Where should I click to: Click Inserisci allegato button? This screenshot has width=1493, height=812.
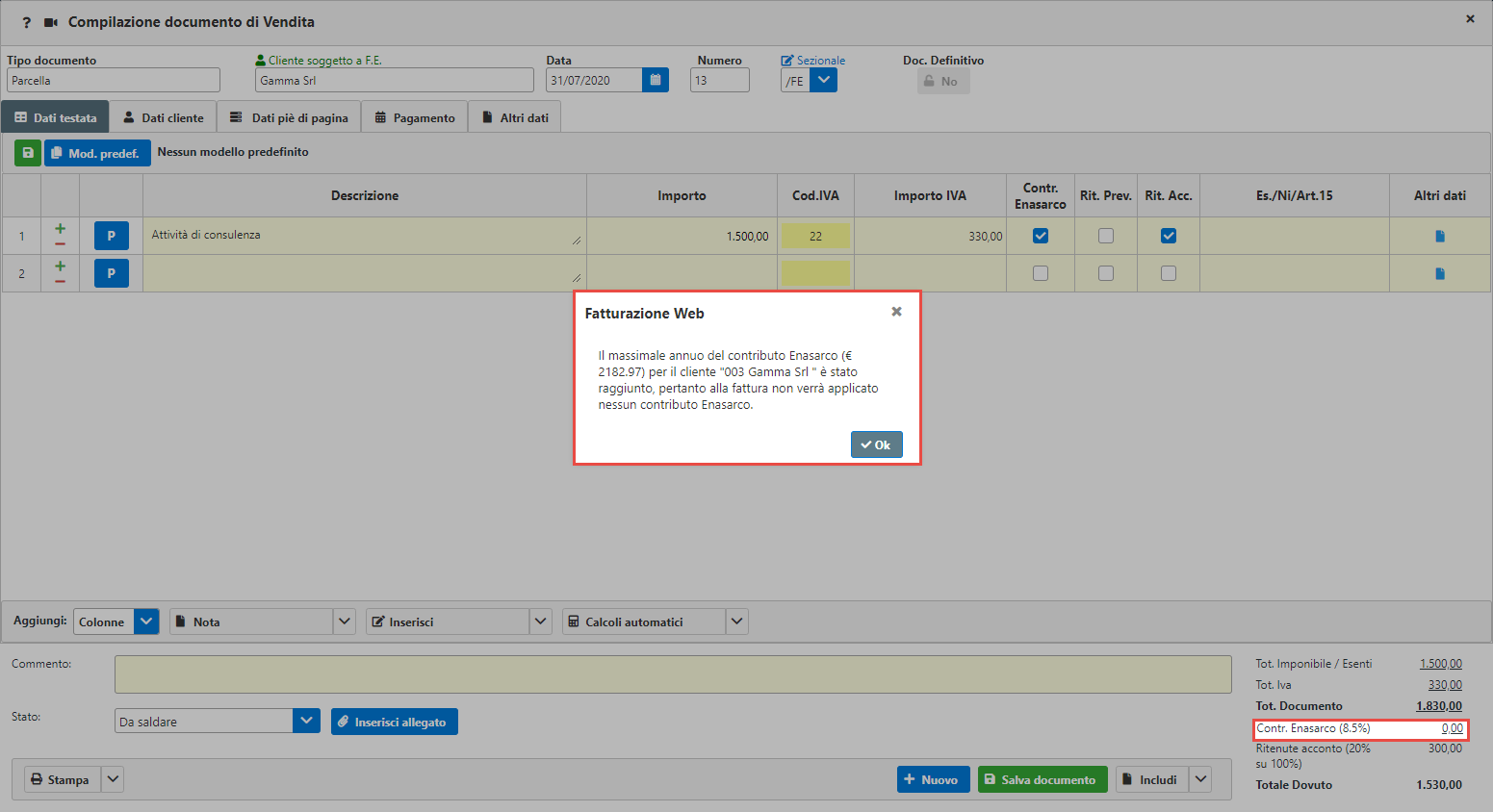(x=395, y=722)
